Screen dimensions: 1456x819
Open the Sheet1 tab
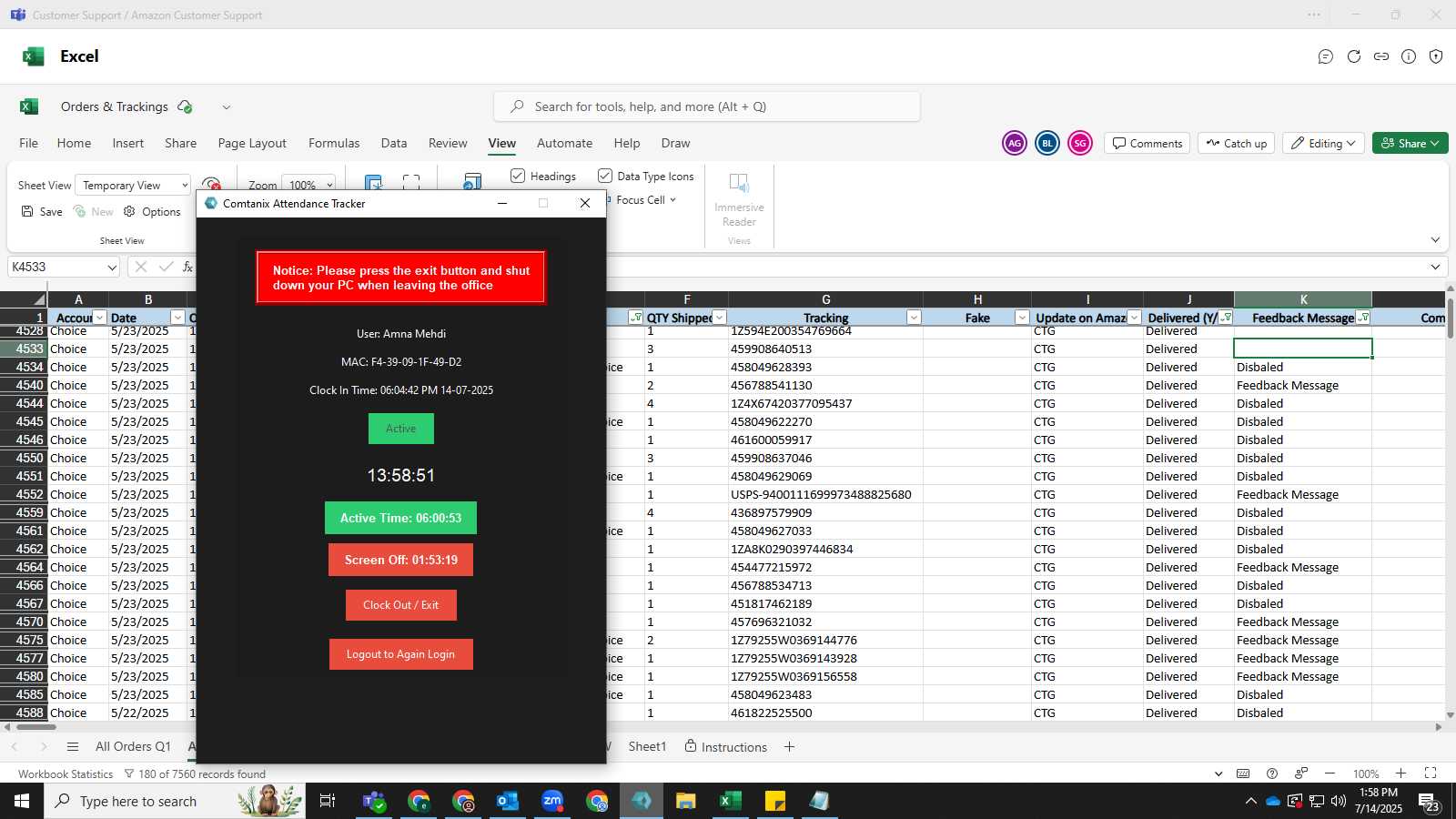click(647, 747)
